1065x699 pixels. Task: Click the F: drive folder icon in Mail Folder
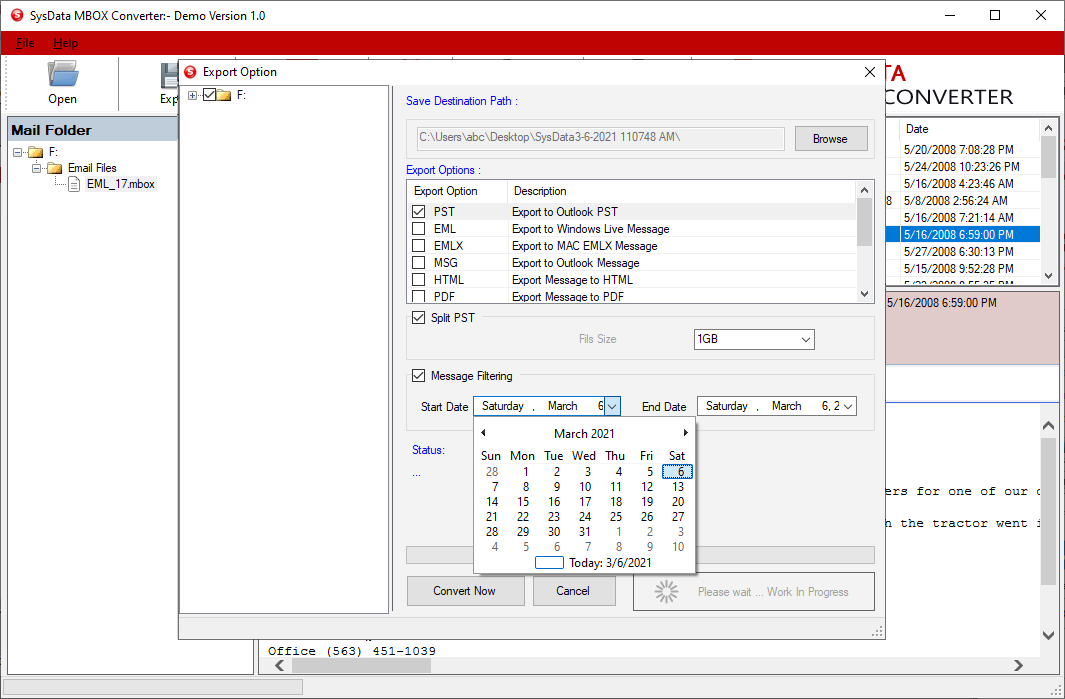tap(35, 152)
